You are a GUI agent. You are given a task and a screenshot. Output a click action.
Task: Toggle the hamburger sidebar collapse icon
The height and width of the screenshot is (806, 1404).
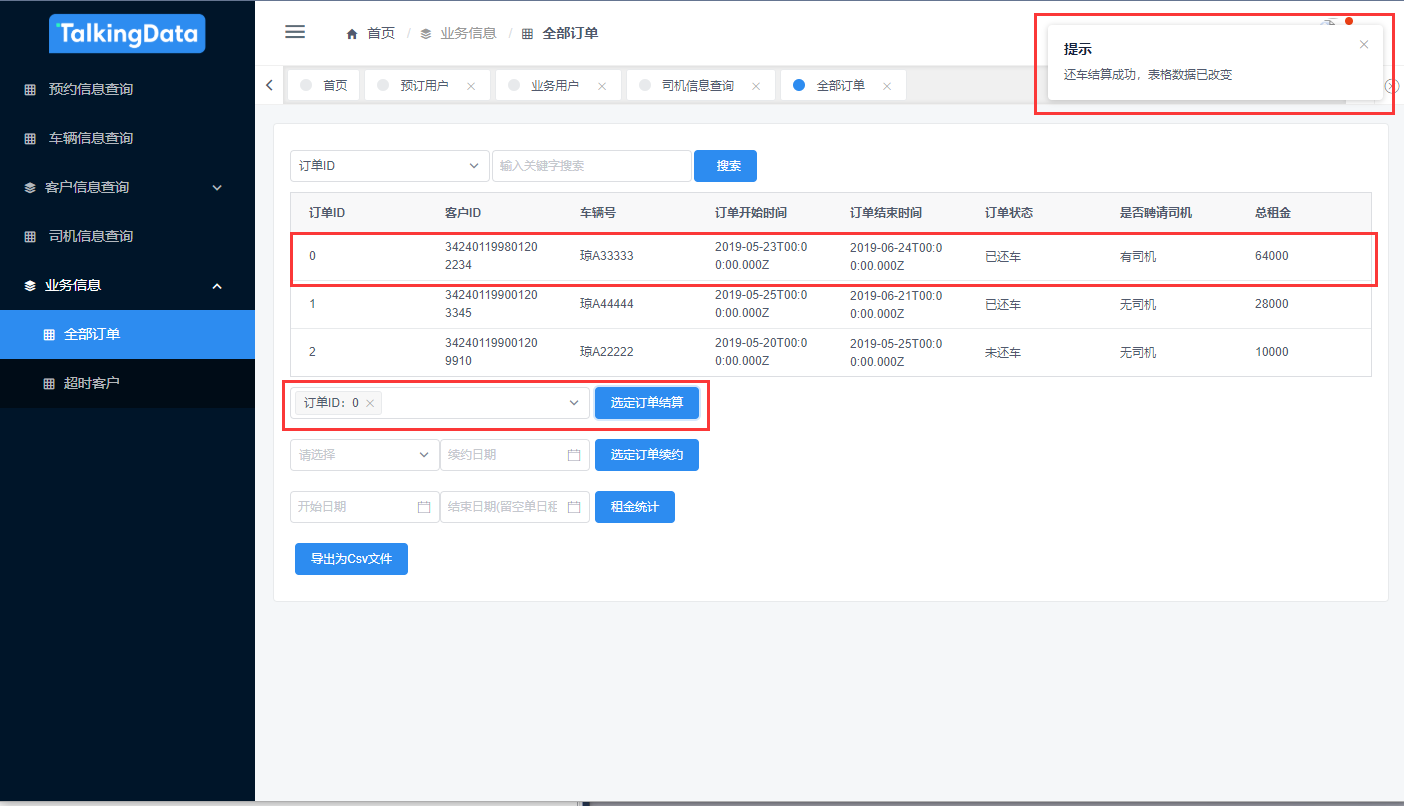coord(295,32)
